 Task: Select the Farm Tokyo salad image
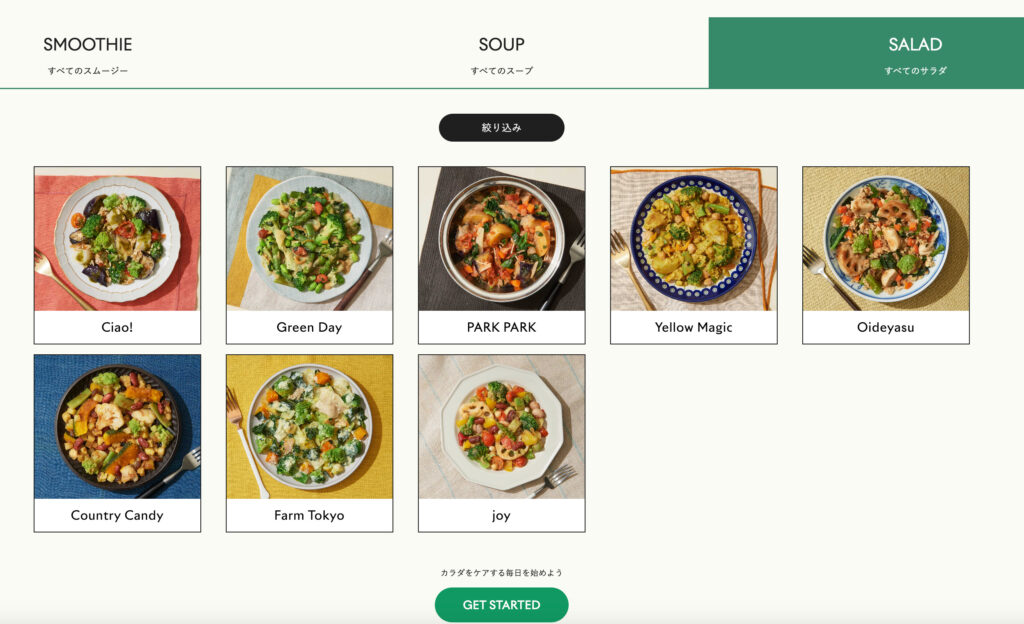click(309, 427)
